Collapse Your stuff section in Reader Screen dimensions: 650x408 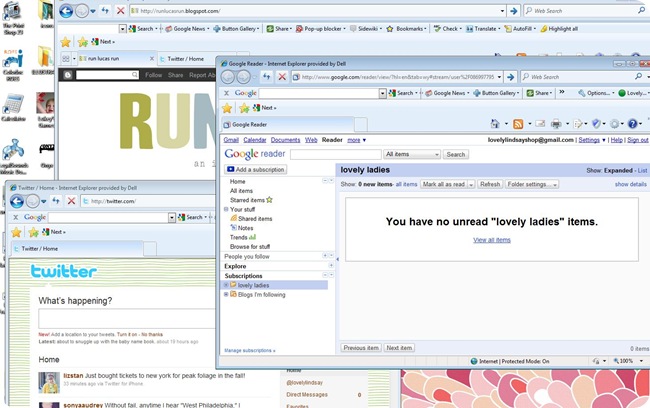[226, 209]
